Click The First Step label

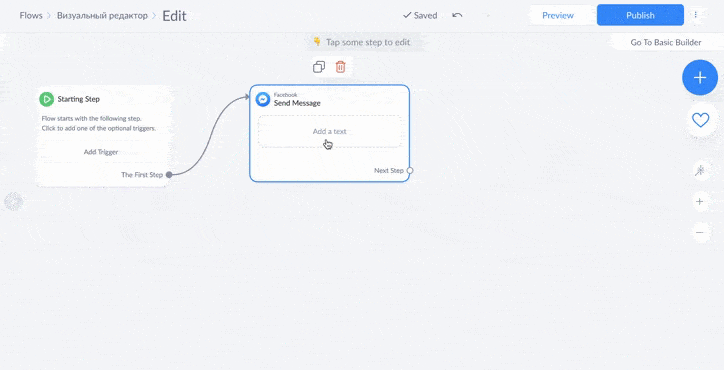[x=142, y=175]
